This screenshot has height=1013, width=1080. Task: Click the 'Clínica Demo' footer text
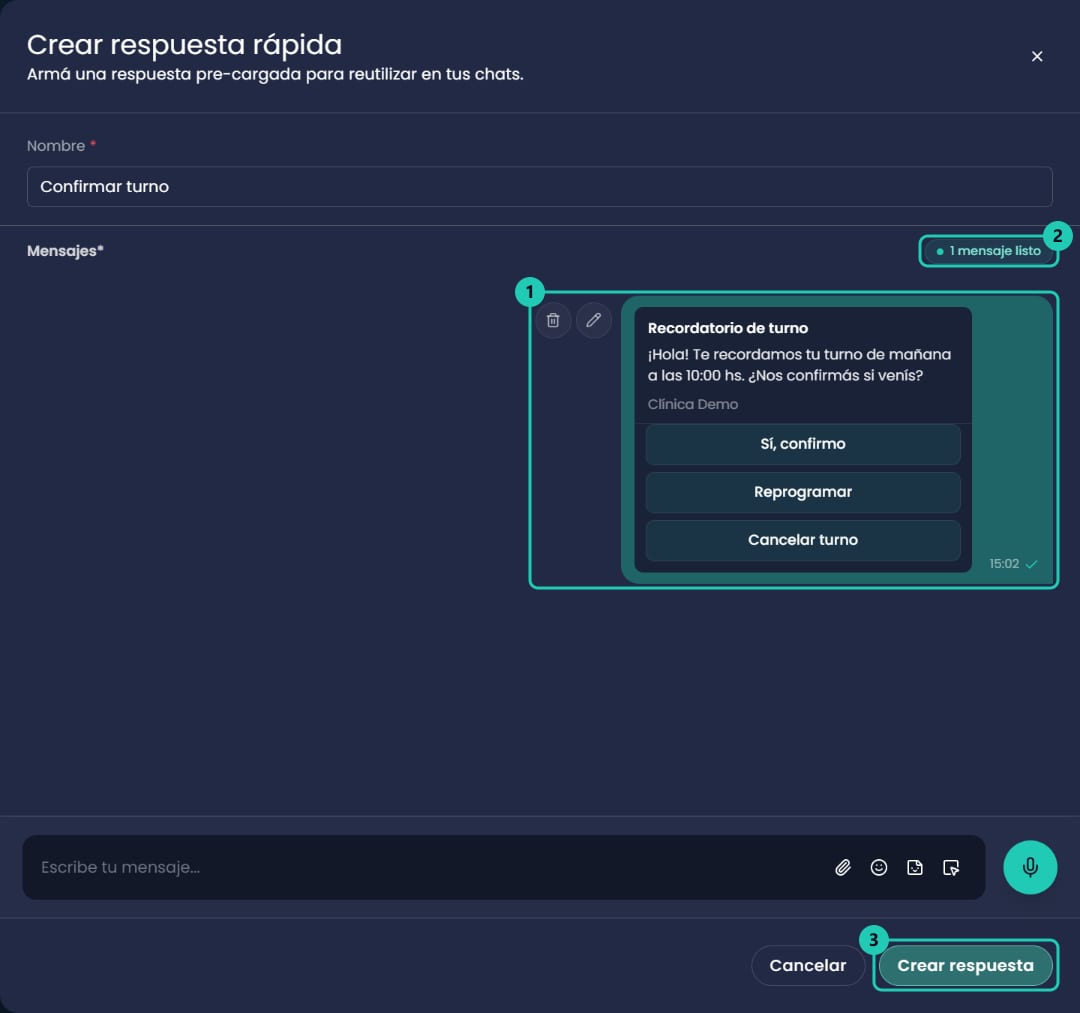pyautogui.click(x=693, y=404)
